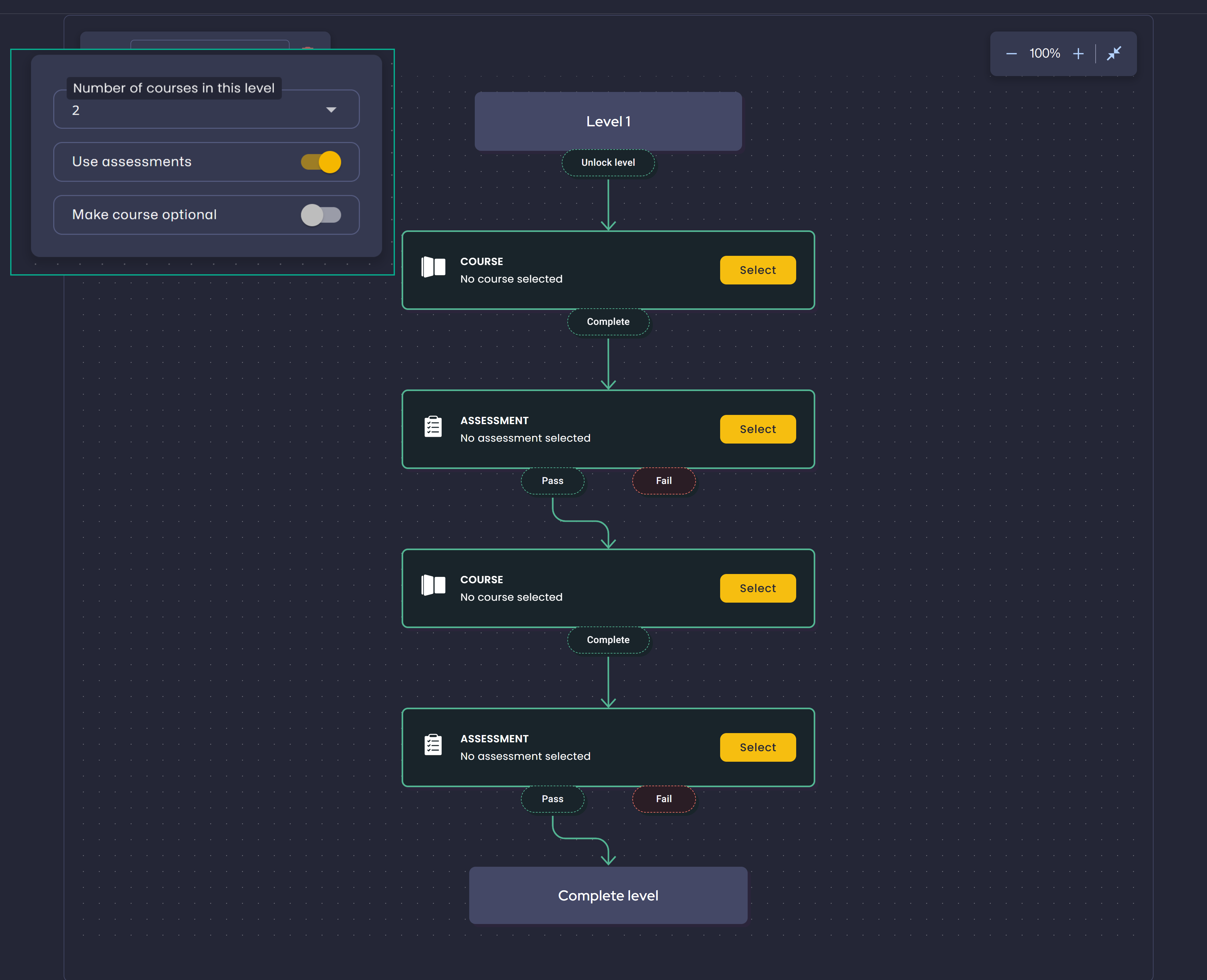Click the Pass label under the first Assessment
Image resolution: width=1207 pixels, height=980 pixels.
click(x=553, y=480)
